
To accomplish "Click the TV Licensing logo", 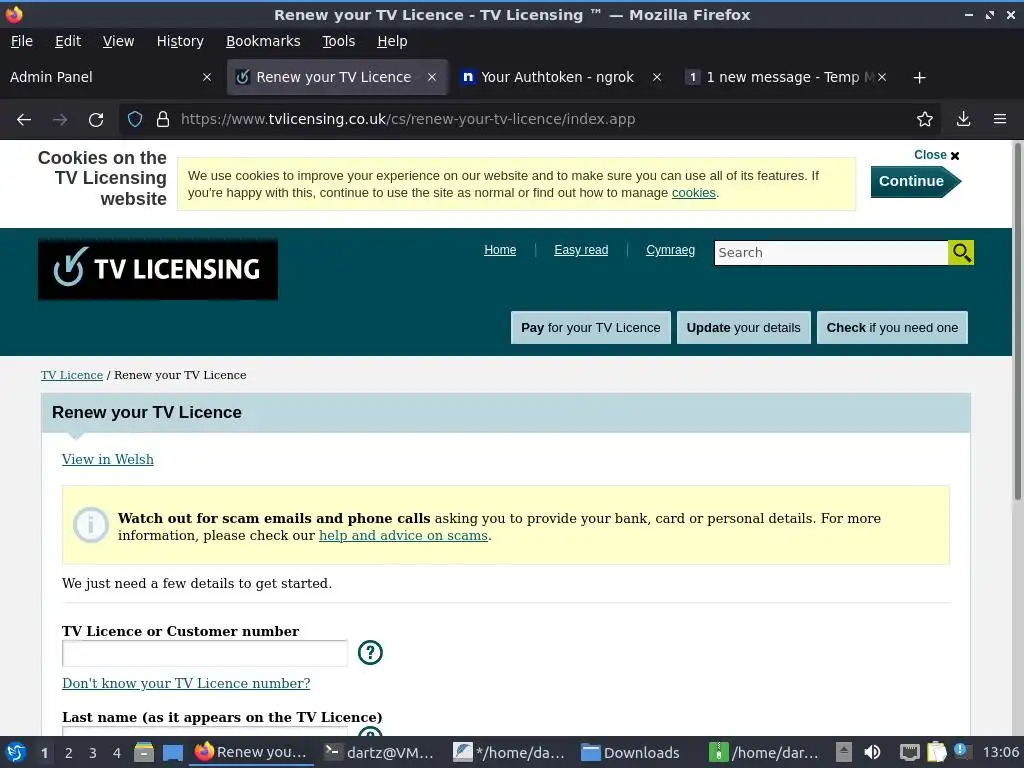I will point(158,269).
